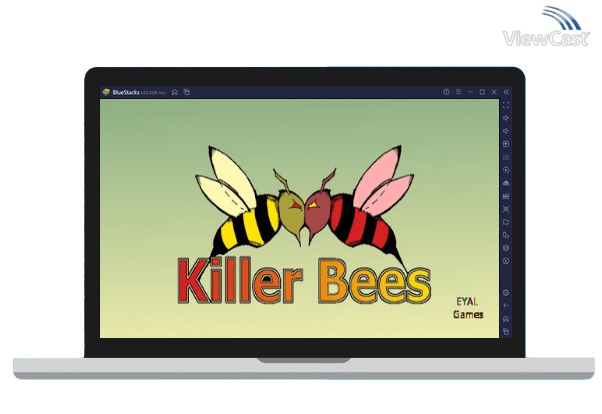This screenshot has width=602, height=414.
Task: Enter fullscreen mode from side toolbar
Action: (506, 105)
